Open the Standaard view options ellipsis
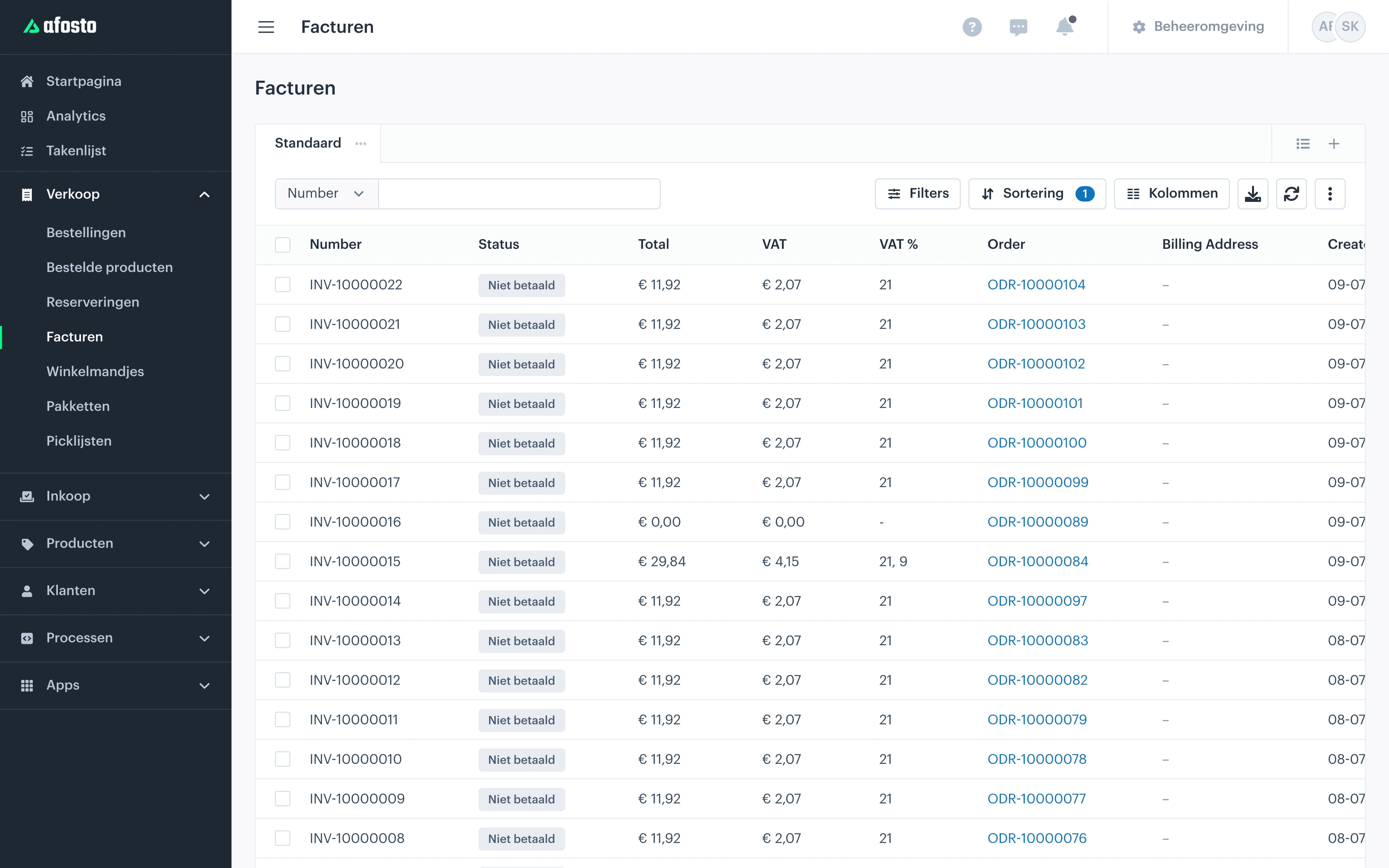This screenshot has width=1389, height=868. tap(360, 144)
